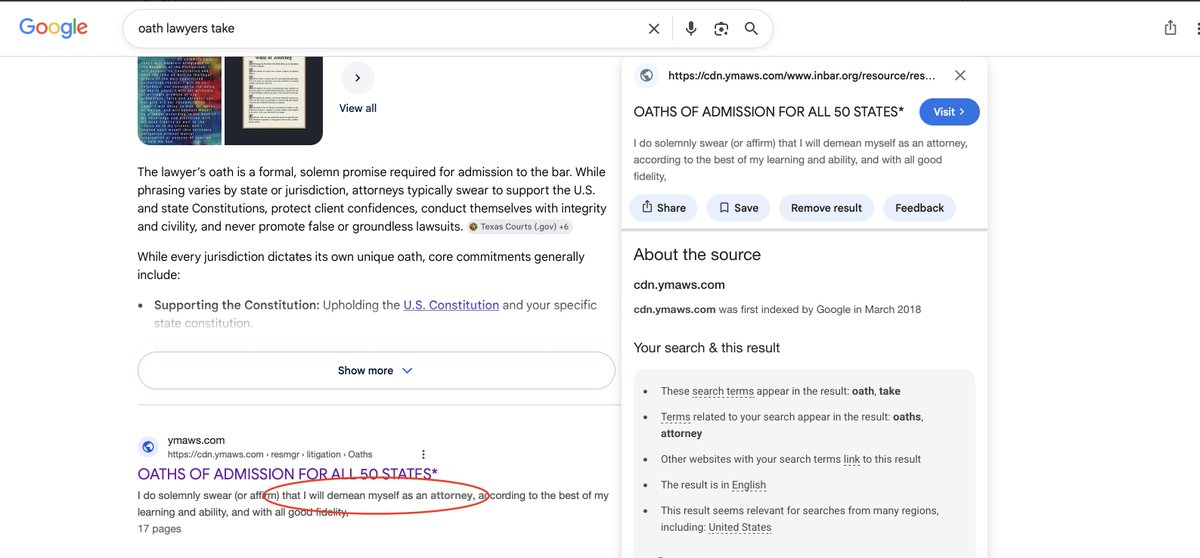
Task: Clear the search box with X icon
Action: coord(654,28)
